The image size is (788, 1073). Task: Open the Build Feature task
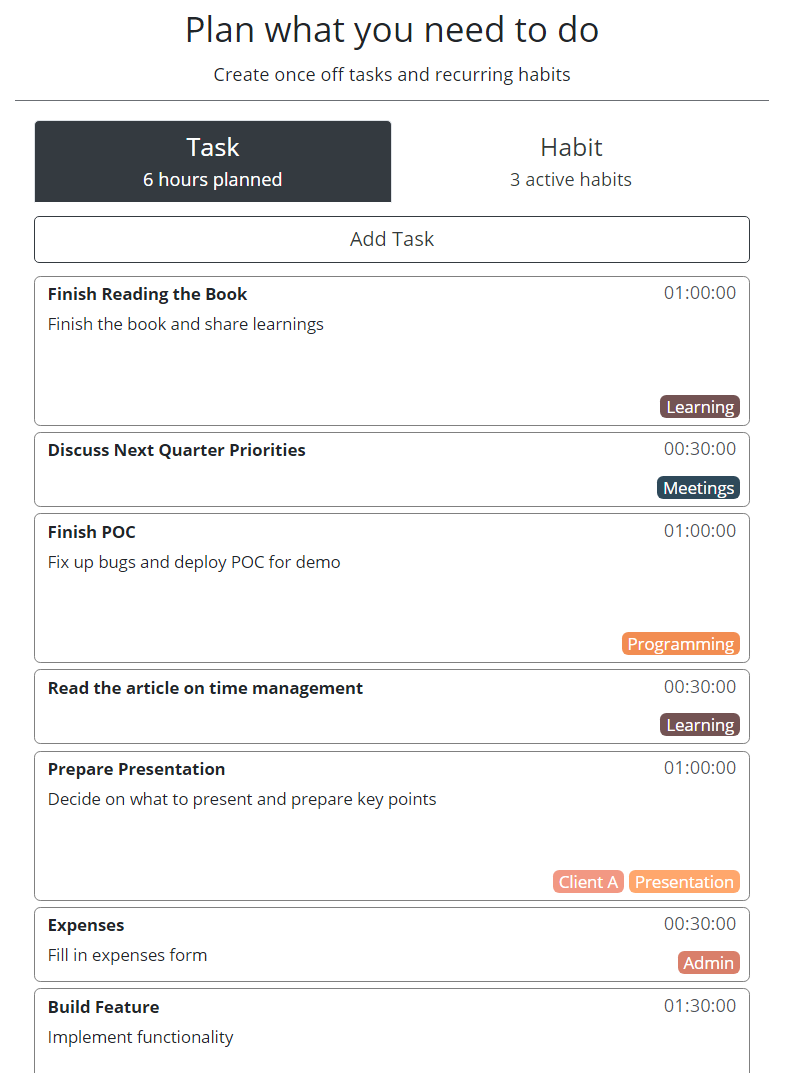103,1007
